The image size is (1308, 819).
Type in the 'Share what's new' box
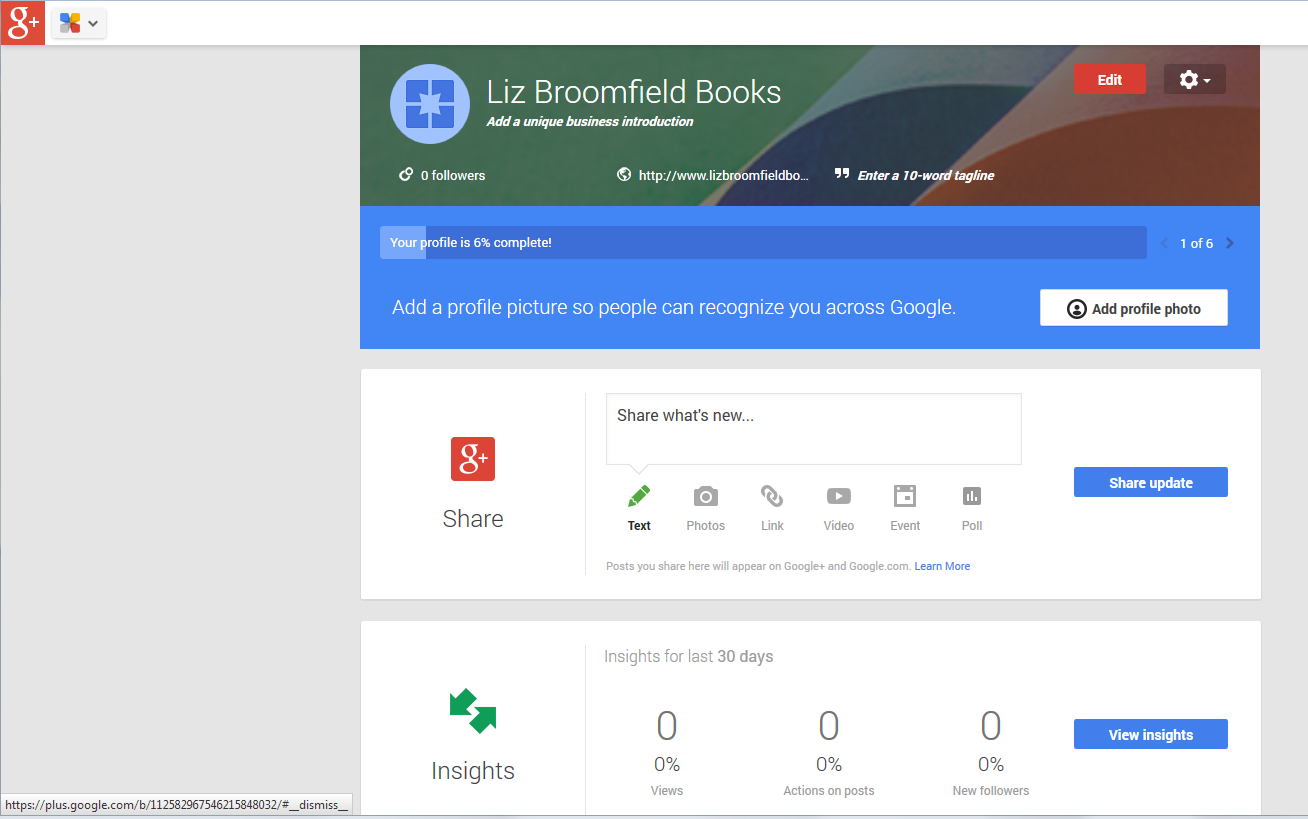coord(813,428)
